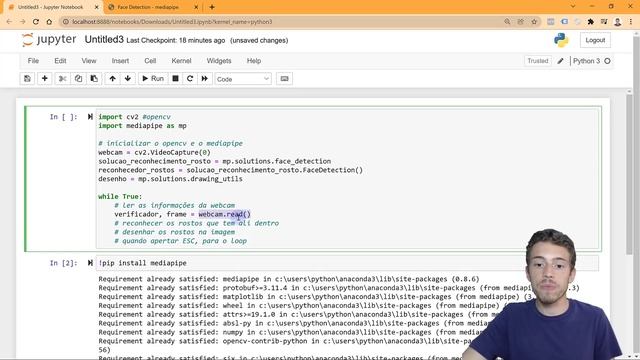Open browser extensions puzzle icon
This screenshot has width=640, height=360.
click(x=591, y=22)
